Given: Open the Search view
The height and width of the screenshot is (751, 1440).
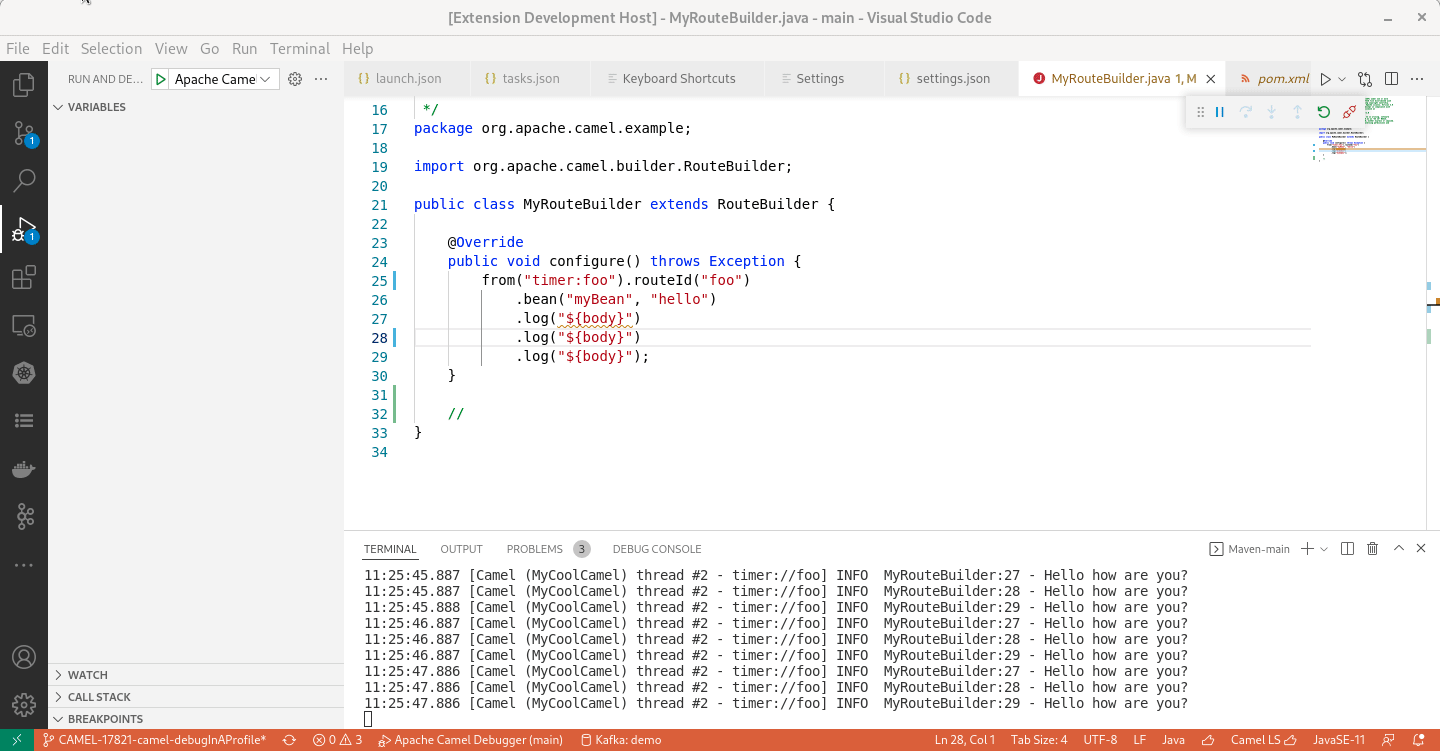Looking at the screenshot, I should coord(23,180).
